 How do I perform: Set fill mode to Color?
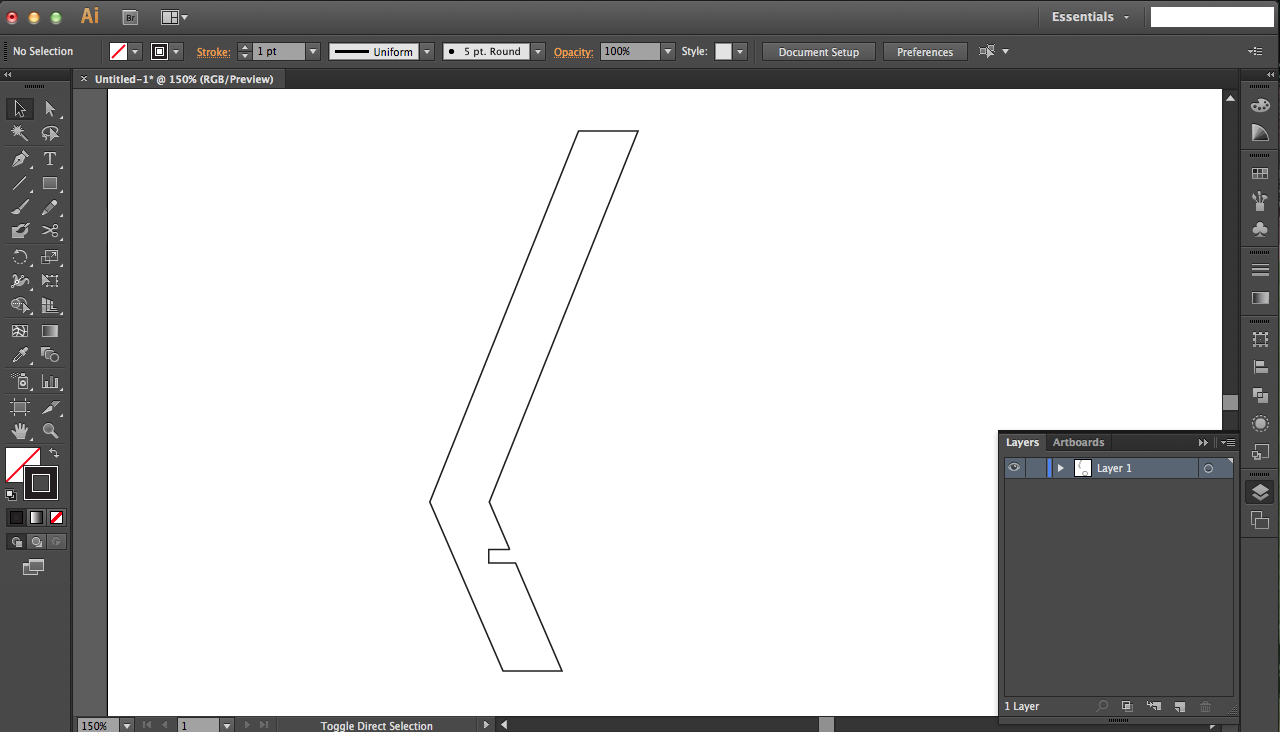(x=16, y=517)
